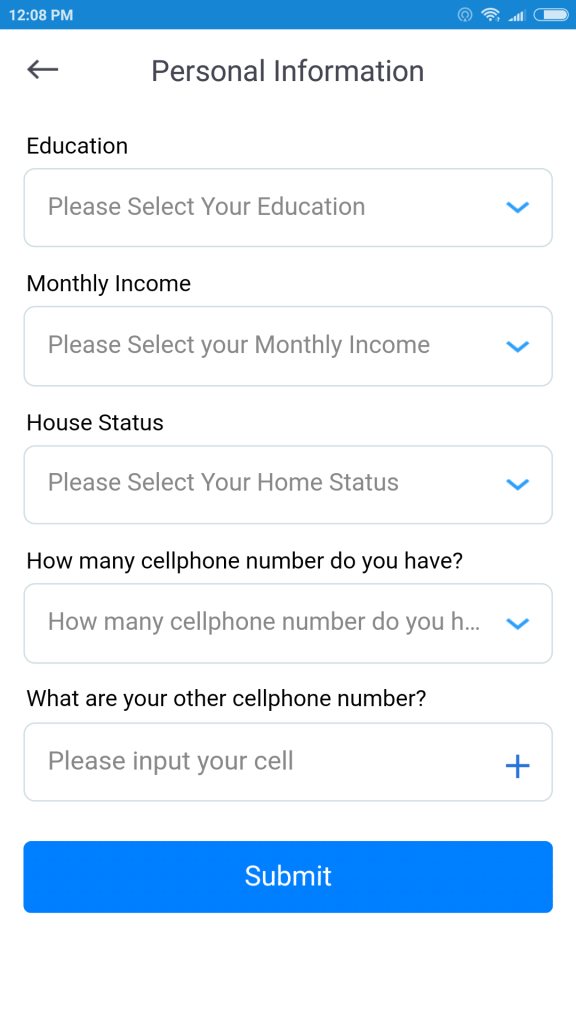Select 'Please Select Your Education' field

288,208
